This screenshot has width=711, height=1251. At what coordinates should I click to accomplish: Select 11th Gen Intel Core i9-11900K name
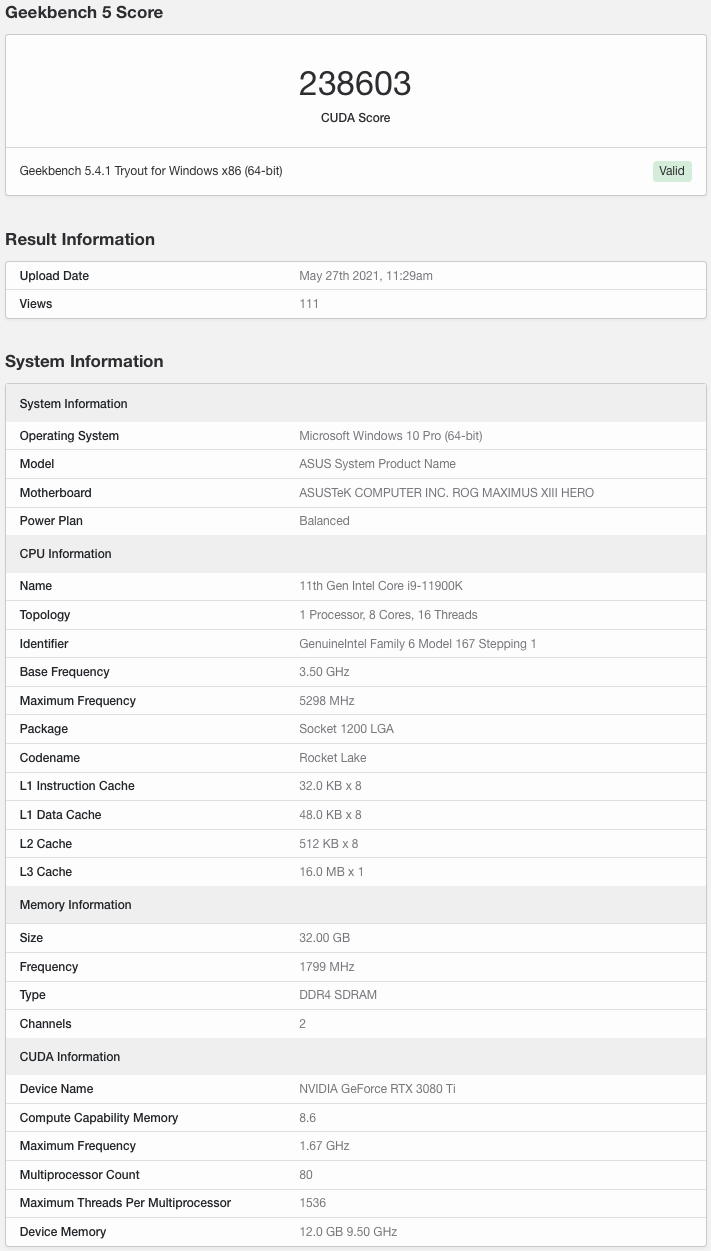381,586
